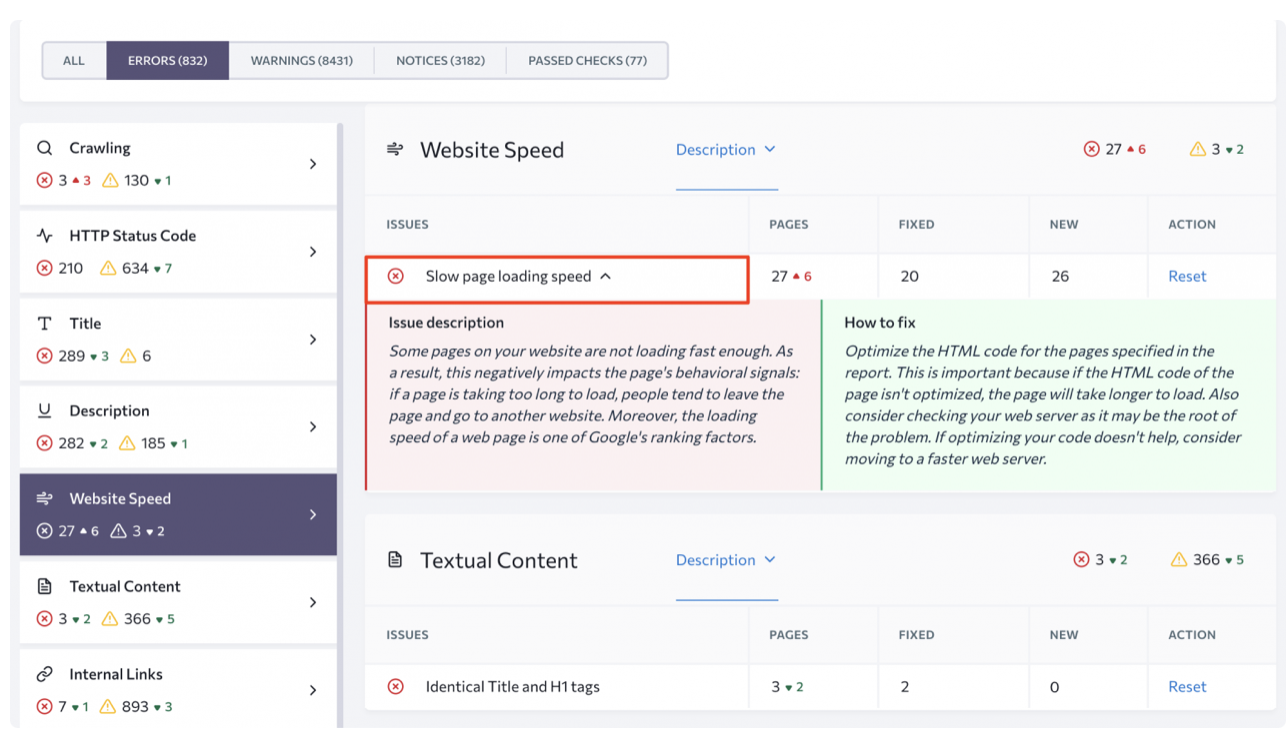
Task: Click the HTTP Status Code pulse icon
Action: point(44,236)
